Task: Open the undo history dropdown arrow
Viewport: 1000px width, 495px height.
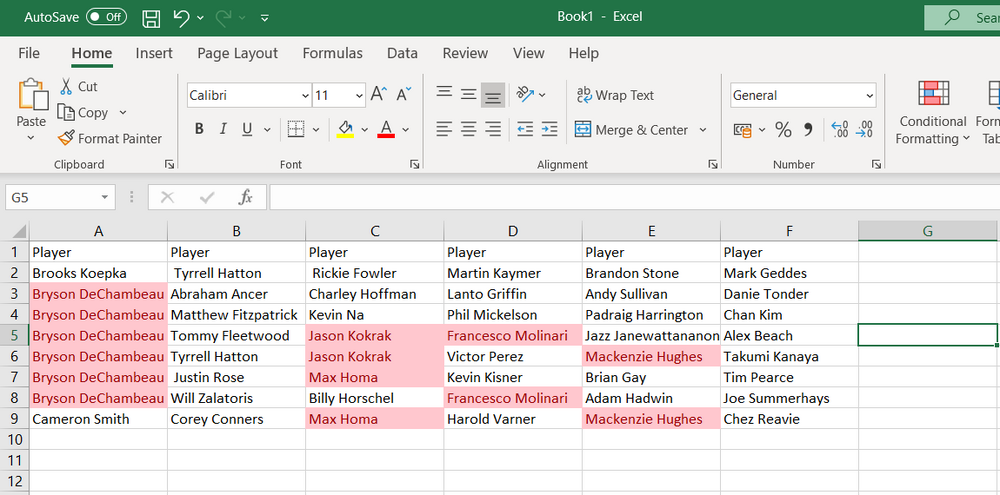Action: [x=200, y=18]
